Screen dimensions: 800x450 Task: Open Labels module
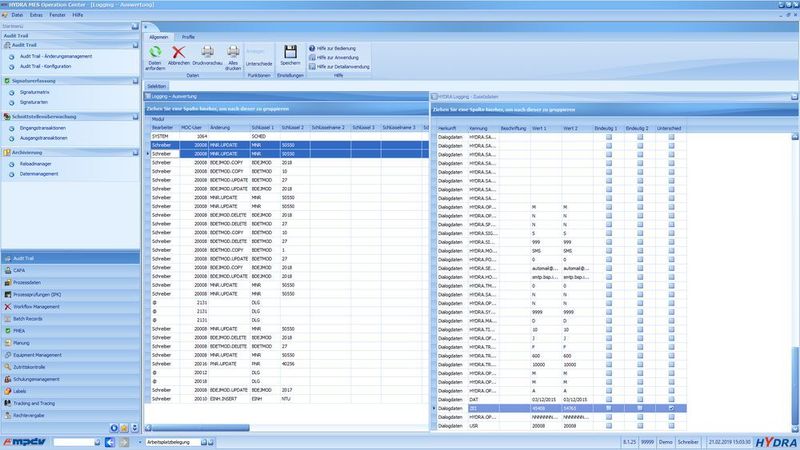70,391
